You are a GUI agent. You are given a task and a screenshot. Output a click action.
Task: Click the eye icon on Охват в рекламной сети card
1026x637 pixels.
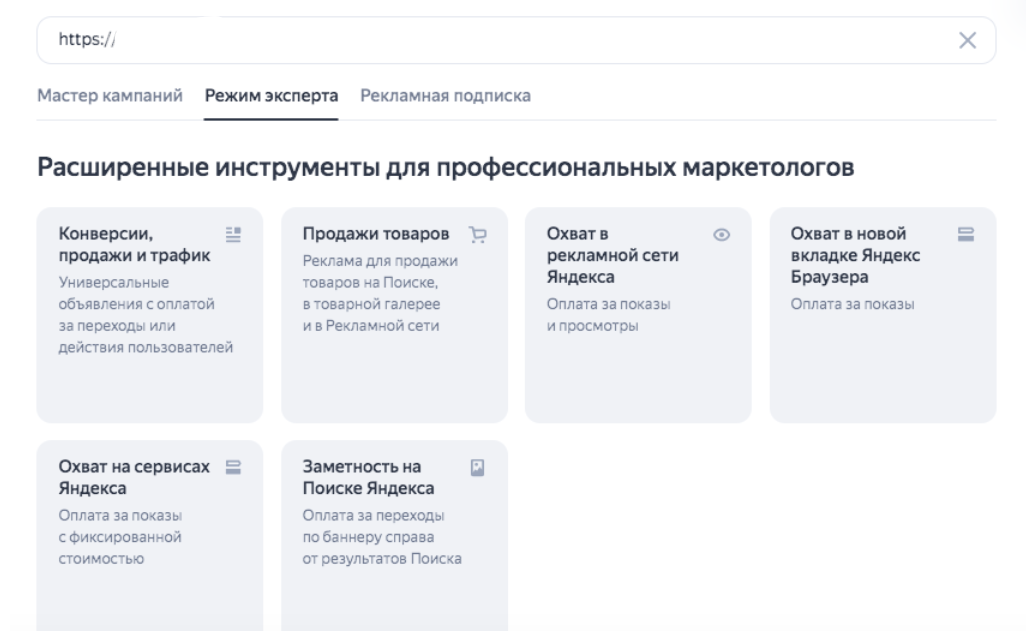(x=722, y=234)
